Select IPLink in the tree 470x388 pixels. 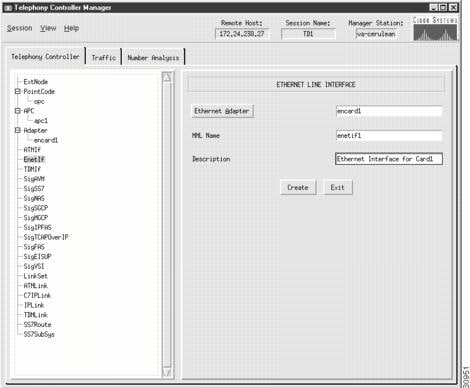coord(34,305)
